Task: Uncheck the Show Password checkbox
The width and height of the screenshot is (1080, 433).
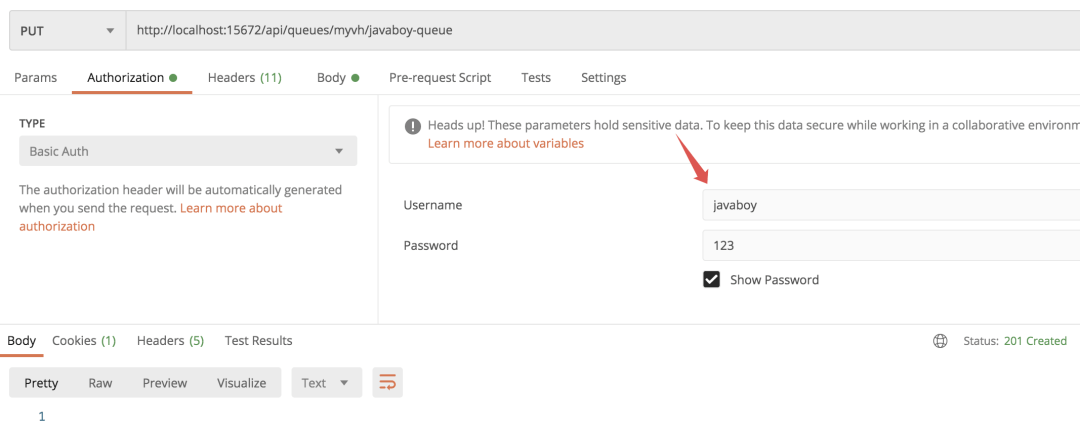Action: point(712,279)
